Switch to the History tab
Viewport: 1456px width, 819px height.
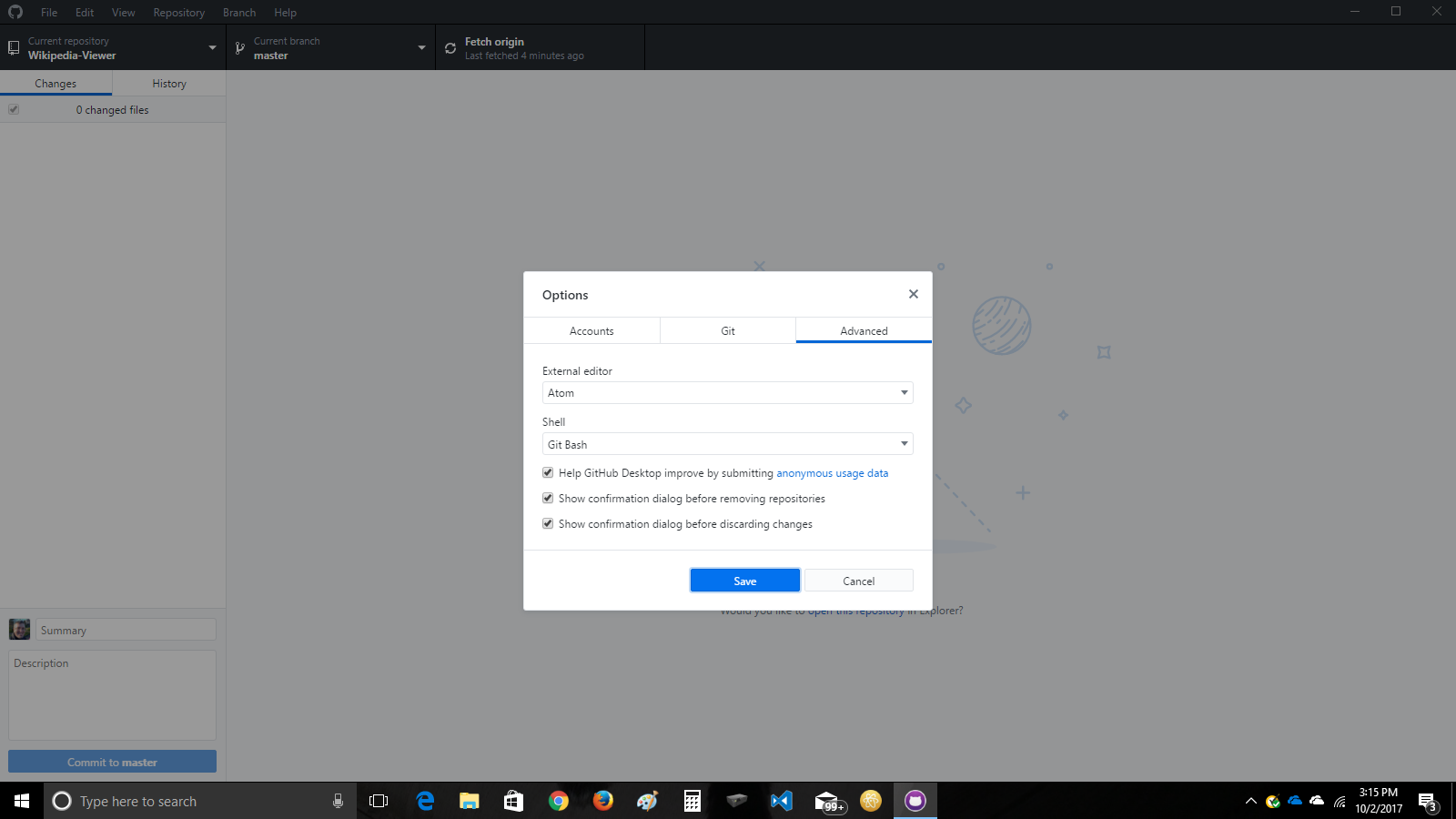(169, 83)
